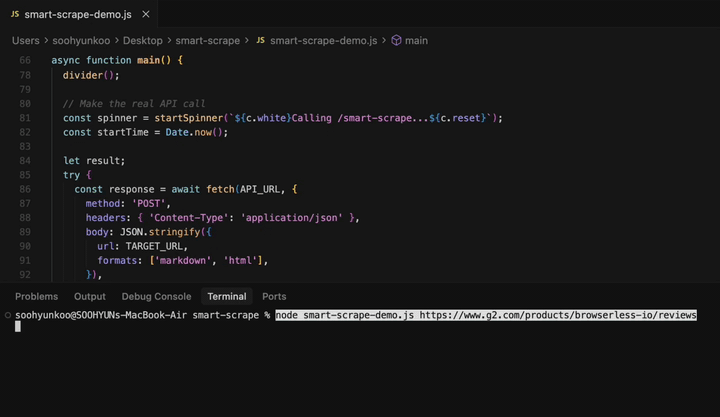
Task: Open the Users breadcrumb segment
Action: click(26, 40)
